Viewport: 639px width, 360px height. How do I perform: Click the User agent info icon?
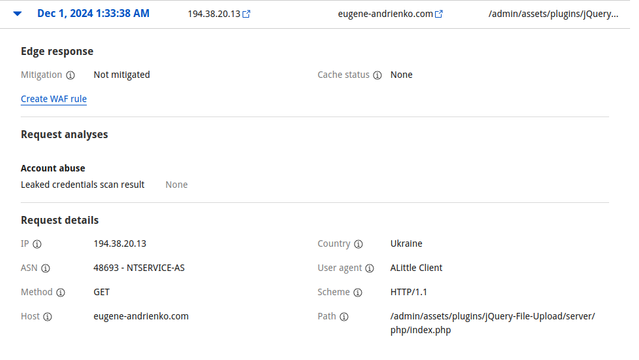coord(369,268)
